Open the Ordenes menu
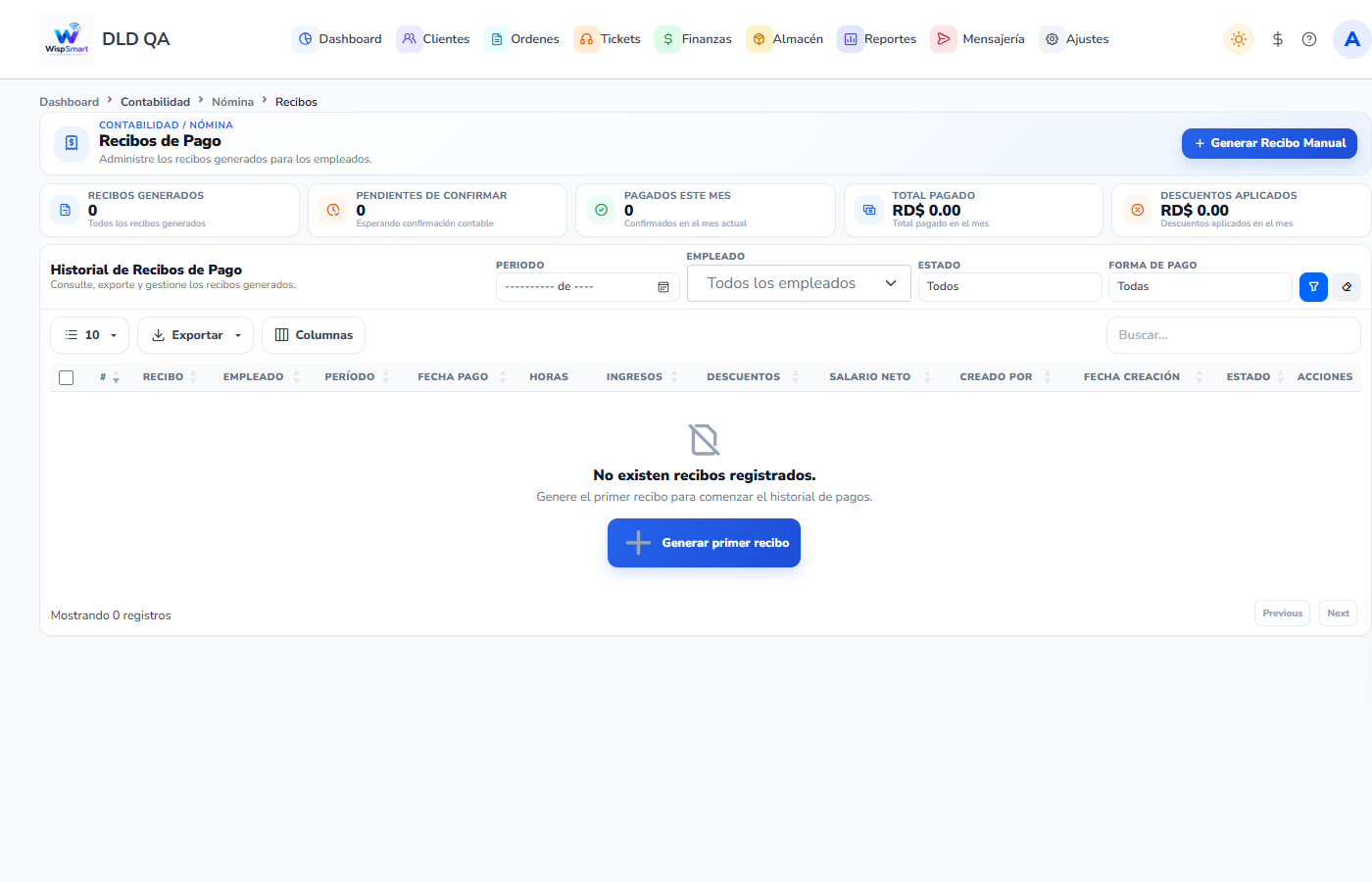The width and height of the screenshot is (1372, 882). 522,39
